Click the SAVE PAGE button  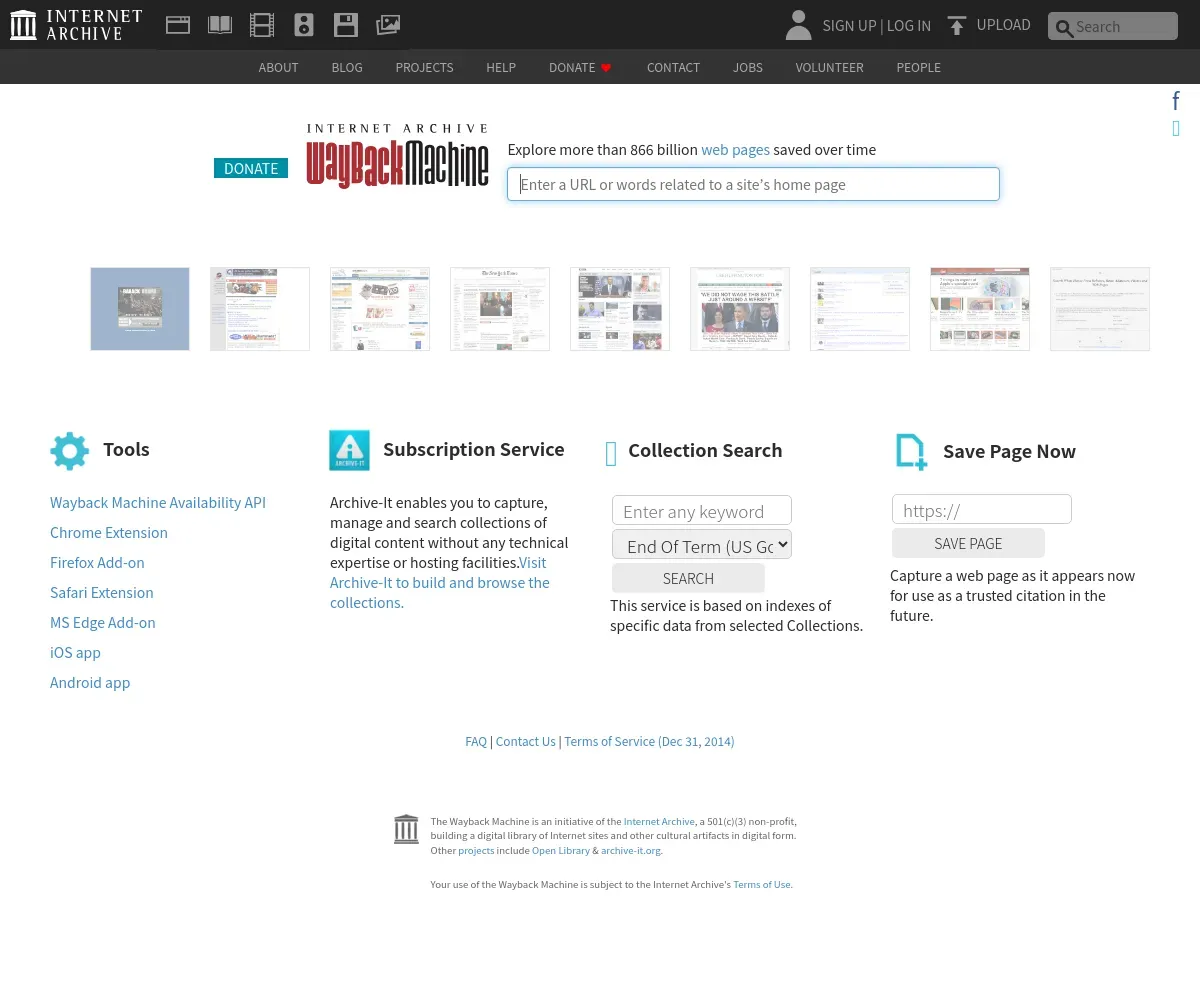[968, 543]
